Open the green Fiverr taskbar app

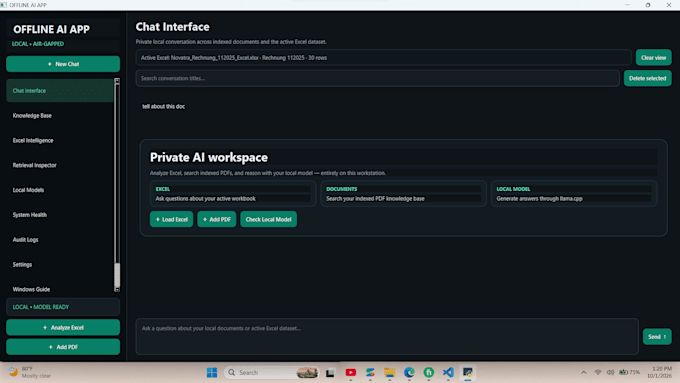[428, 373]
